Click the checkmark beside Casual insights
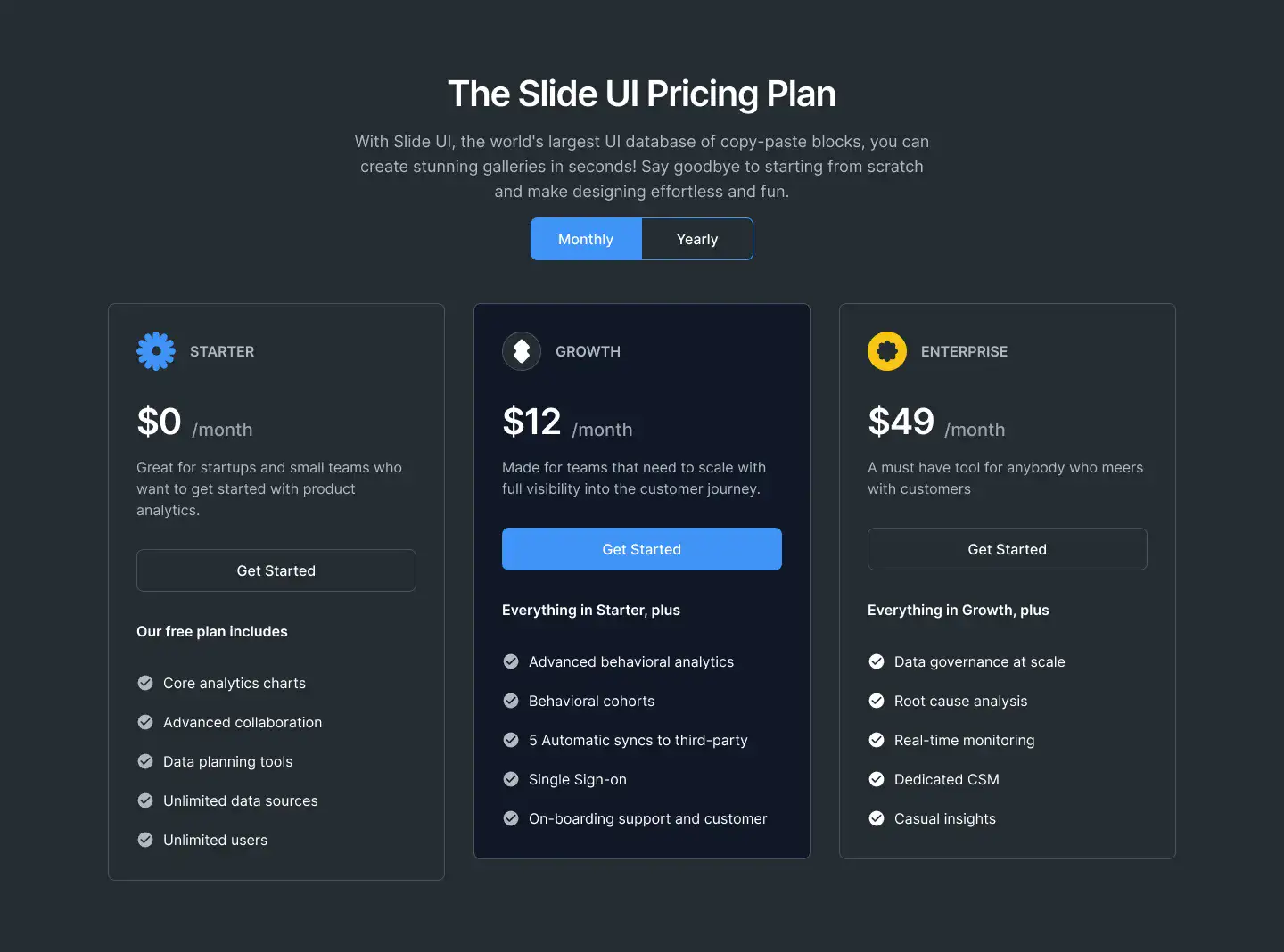Image resolution: width=1284 pixels, height=952 pixels. tap(877, 818)
